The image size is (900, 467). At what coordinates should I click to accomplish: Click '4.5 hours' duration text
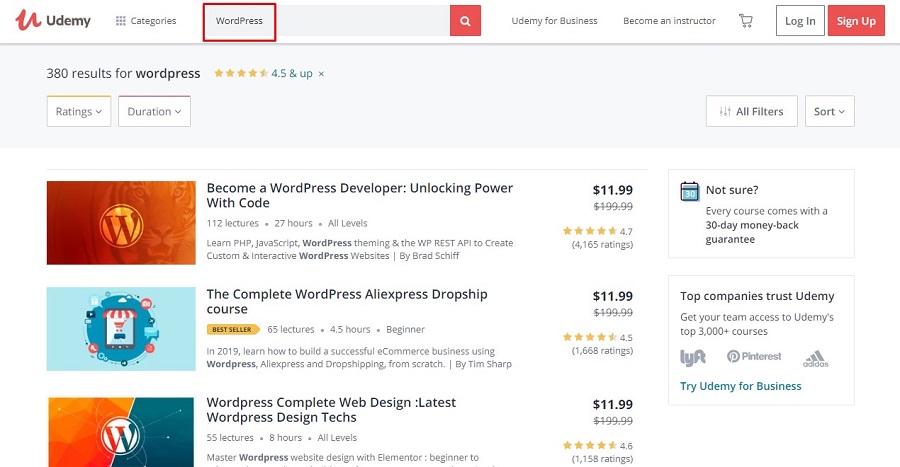point(350,329)
